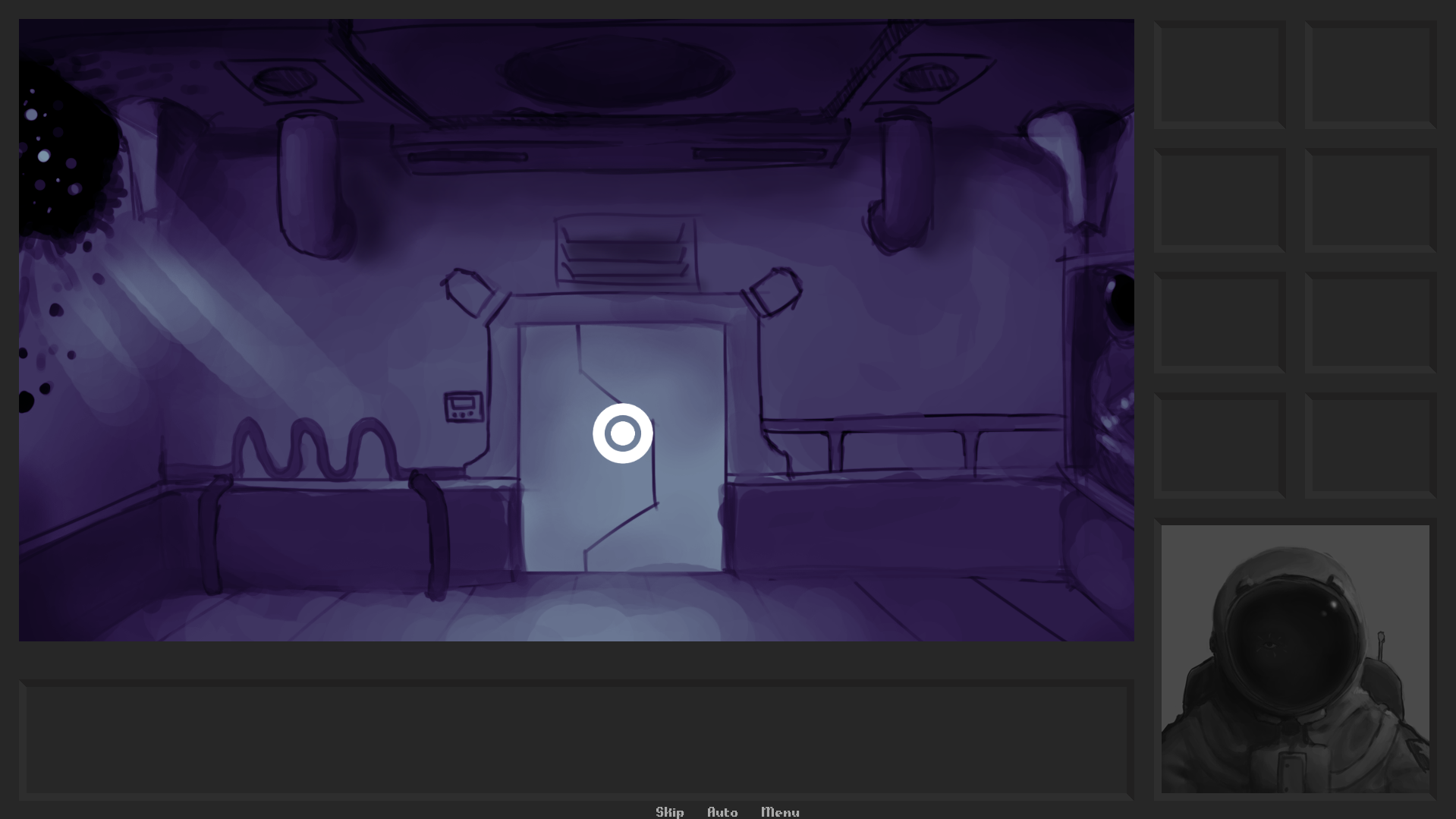This screenshot has width=1456, height=819.
Task: Select the astronaut portrait
Action: pyautogui.click(x=1295, y=659)
